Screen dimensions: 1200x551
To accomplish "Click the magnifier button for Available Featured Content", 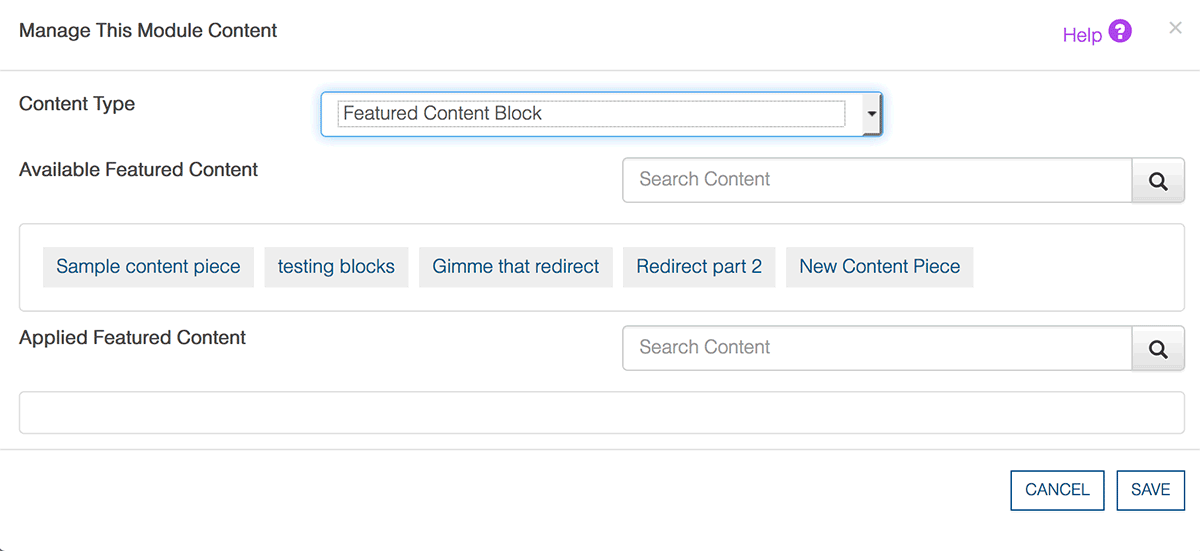I will [x=1158, y=180].
